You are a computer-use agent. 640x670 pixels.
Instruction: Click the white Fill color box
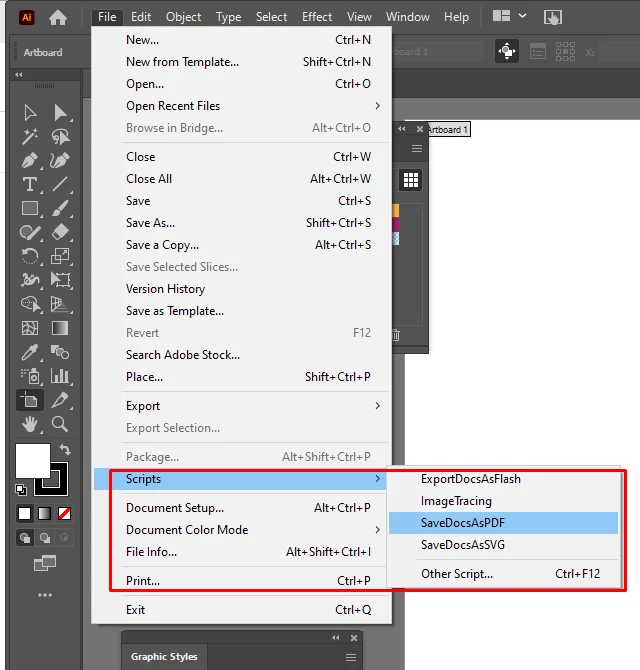[32, 461]
